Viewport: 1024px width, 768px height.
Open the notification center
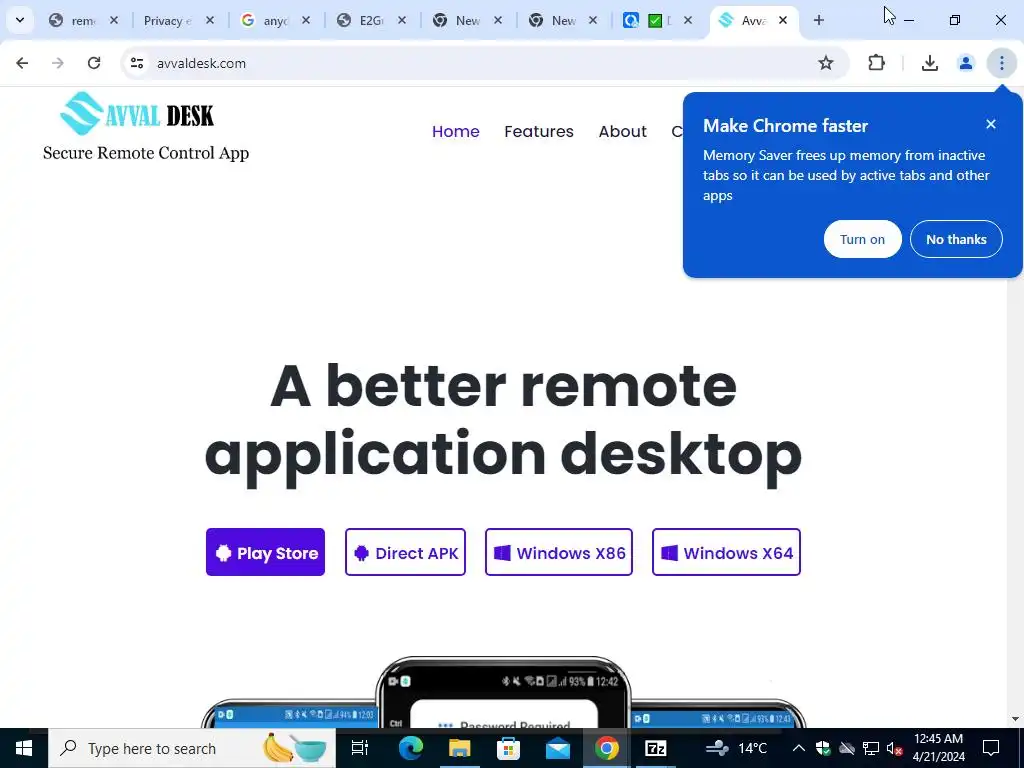tap(991, 748)
